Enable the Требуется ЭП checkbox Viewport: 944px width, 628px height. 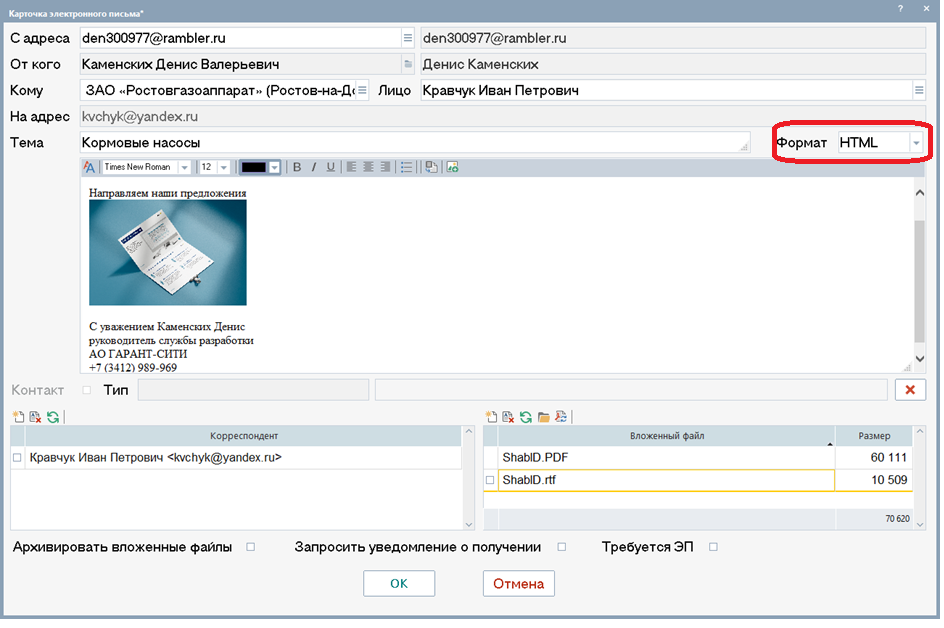(713, 547)
